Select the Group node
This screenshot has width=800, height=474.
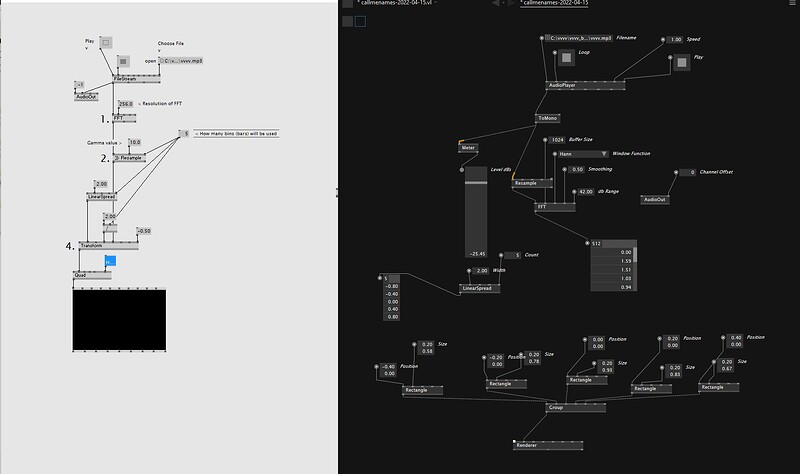576,408
